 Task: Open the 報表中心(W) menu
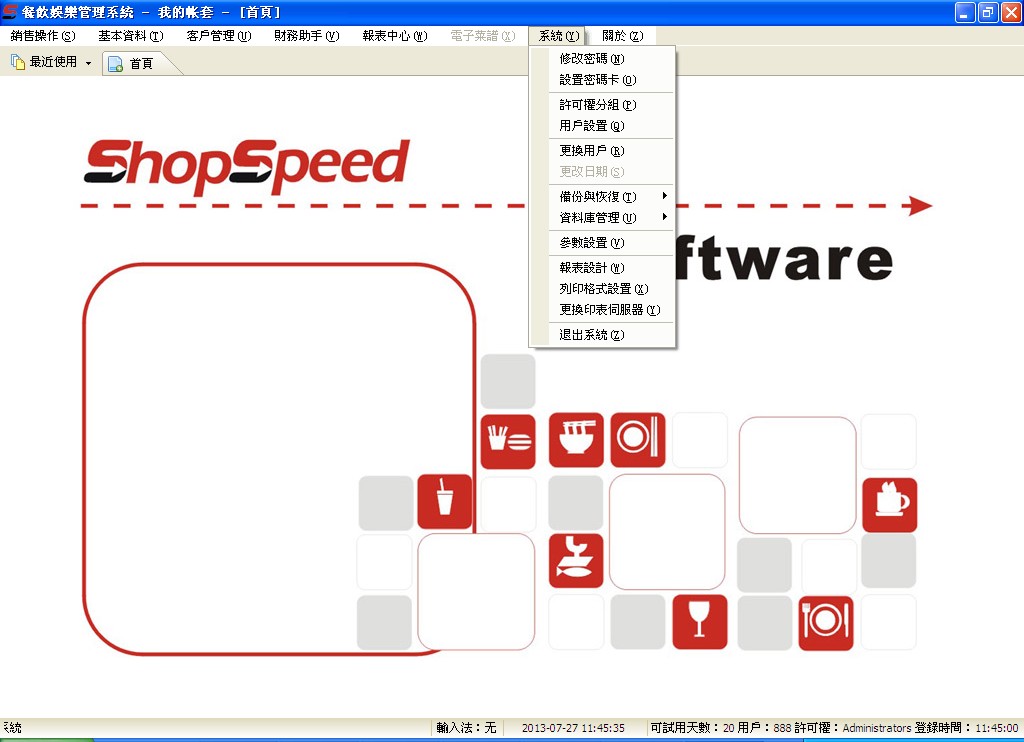point(395,36)
